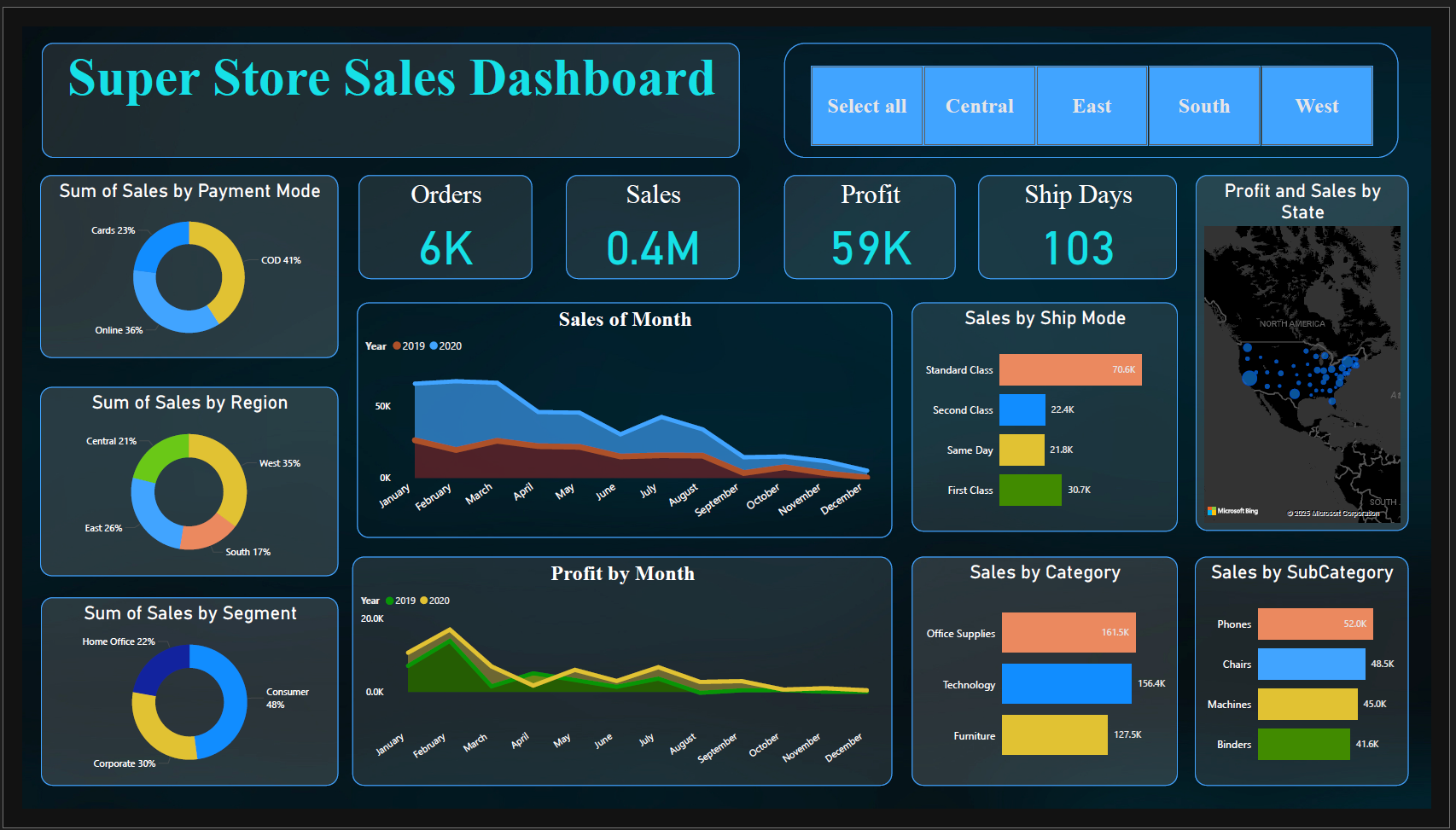Click the Standard Class bar in Sales by Ship Mode

point(1070,369)
